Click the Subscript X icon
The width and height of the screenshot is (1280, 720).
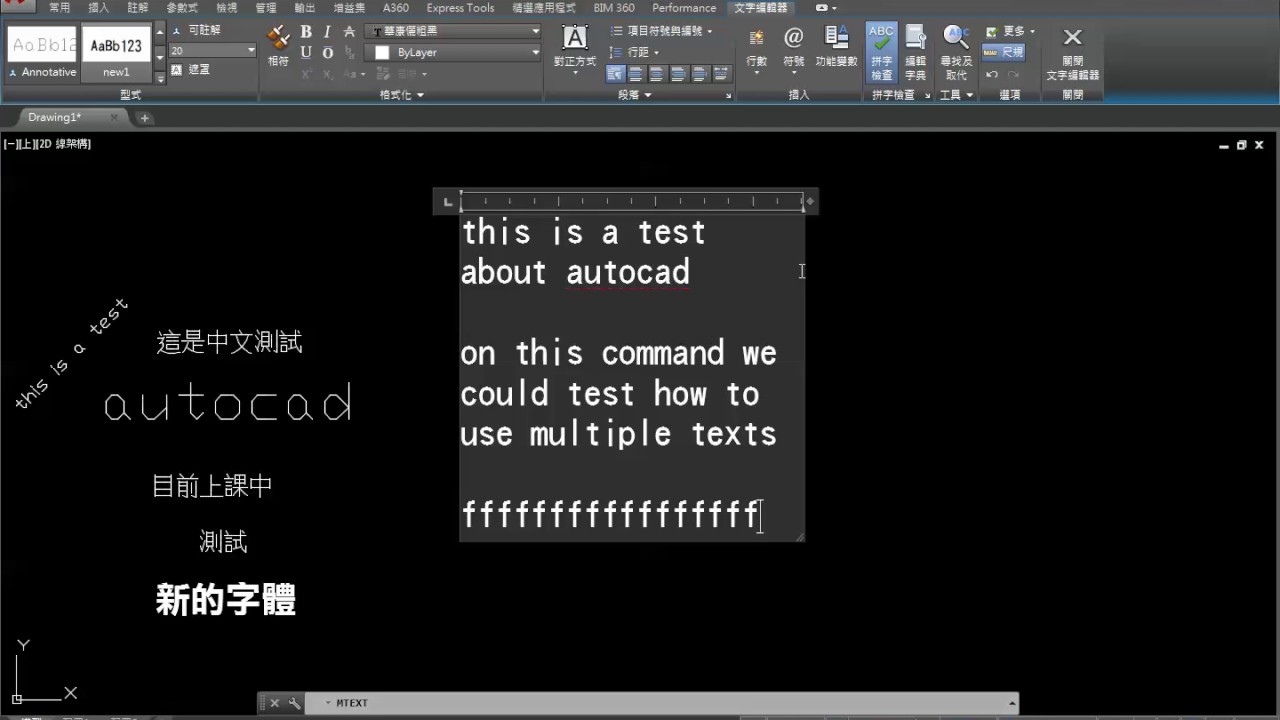(327, 74)
